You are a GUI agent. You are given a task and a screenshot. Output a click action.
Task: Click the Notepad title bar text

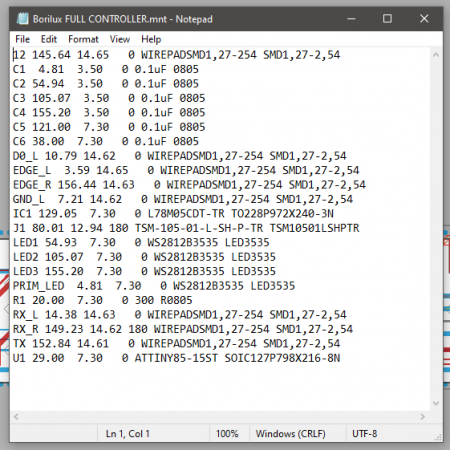[x=123, y=19]
